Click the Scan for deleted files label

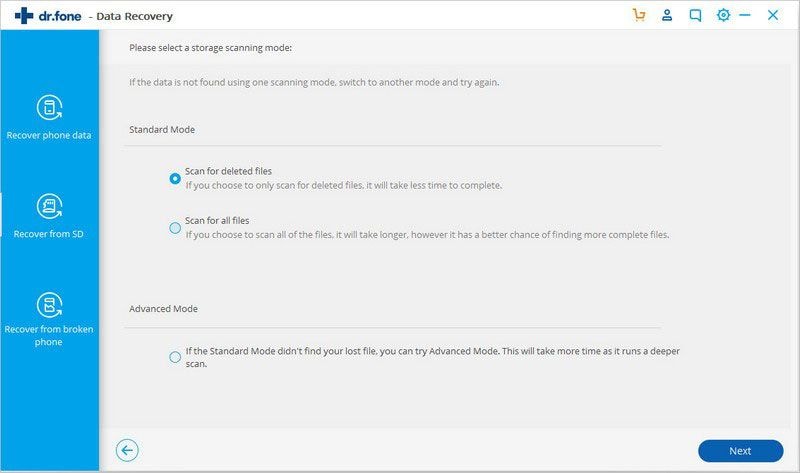pos(228,171)
